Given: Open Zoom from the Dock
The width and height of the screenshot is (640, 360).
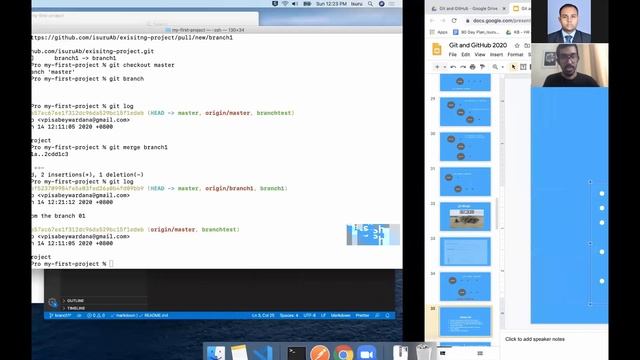Looking at the screenshot, I should 367,353.
